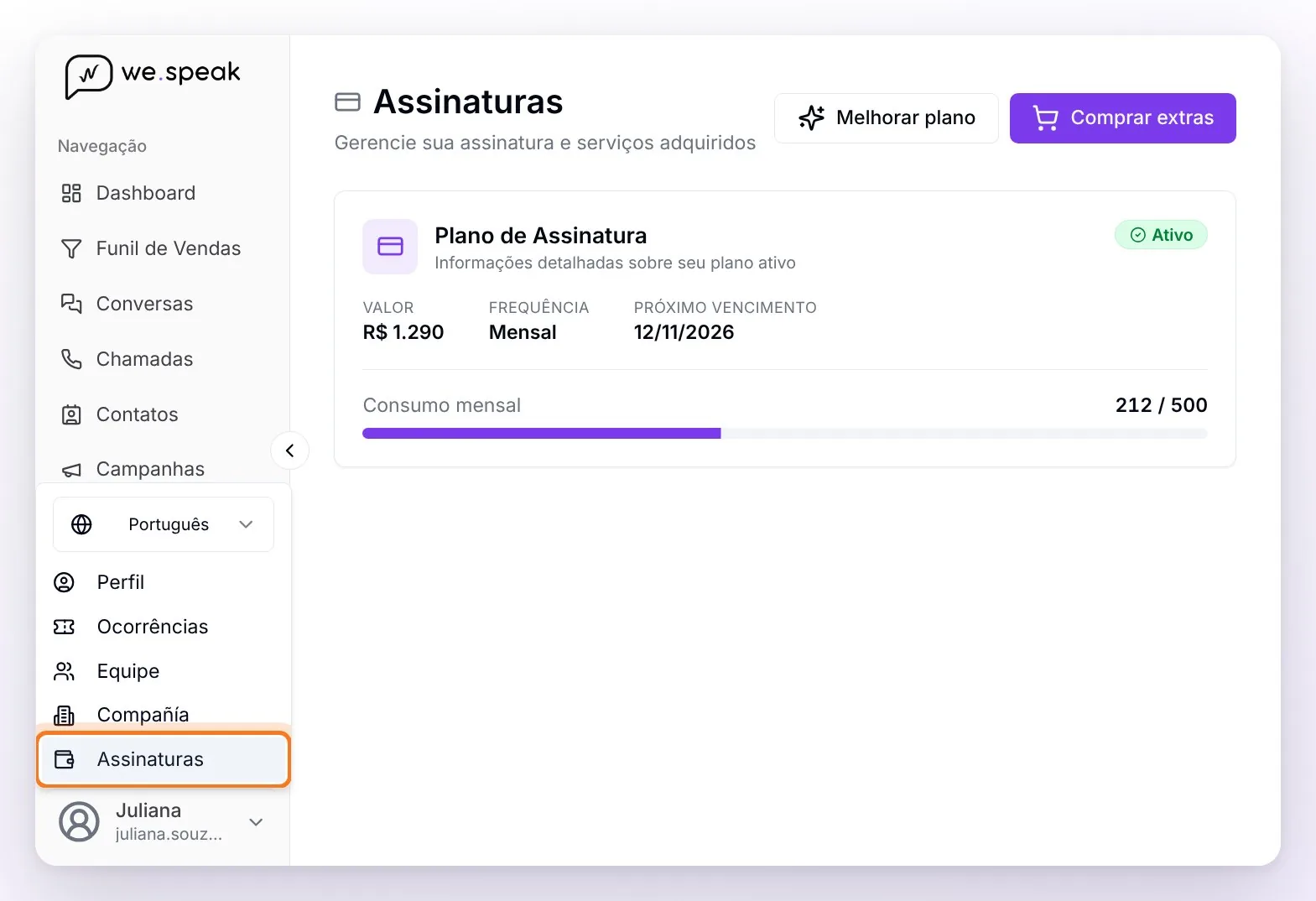This screenshot has width=1316, height=901.
Task: Click the check icon in Ativo badge
Action: 1137,235
